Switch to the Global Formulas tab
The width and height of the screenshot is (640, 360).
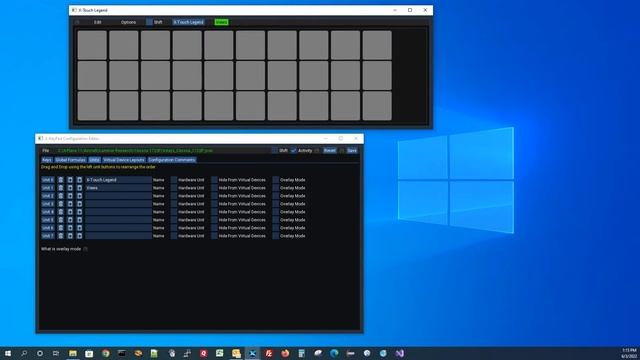pos(70,160)
